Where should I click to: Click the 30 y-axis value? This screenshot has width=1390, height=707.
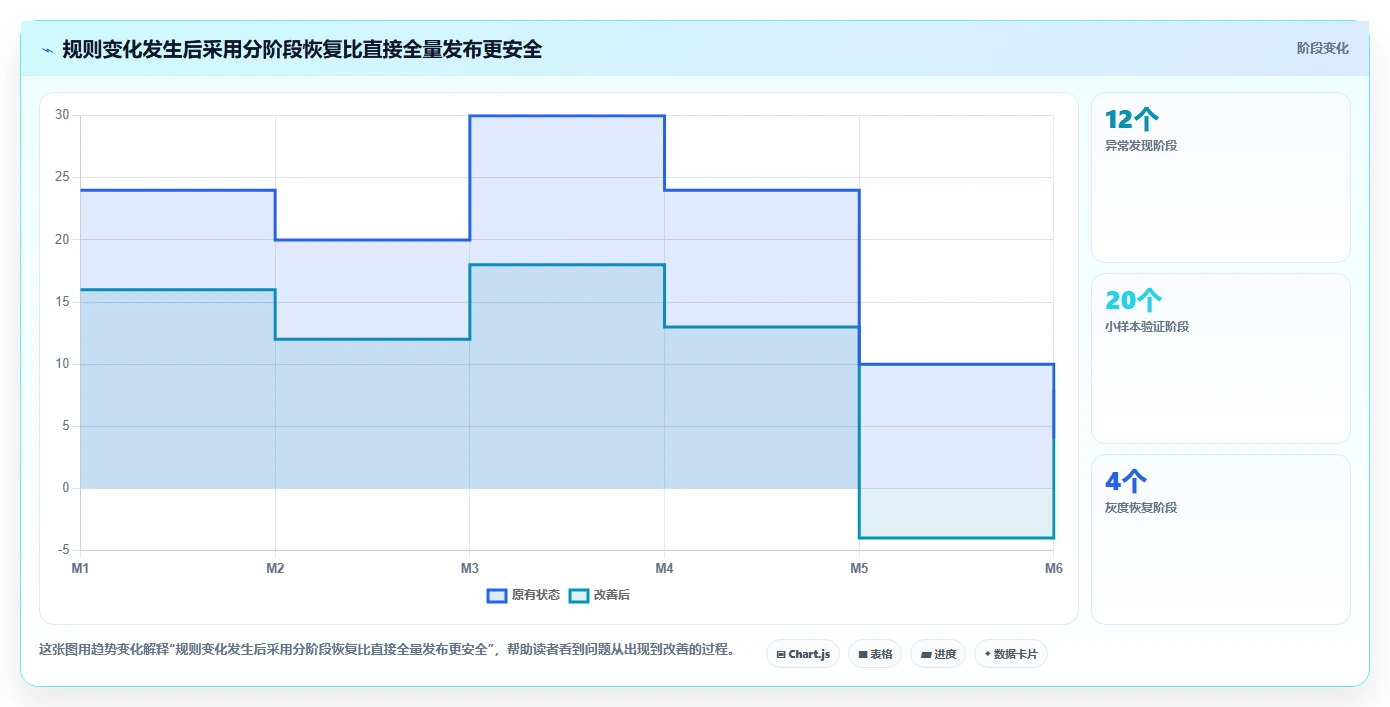pyautogui.click(x=62, y=115)
